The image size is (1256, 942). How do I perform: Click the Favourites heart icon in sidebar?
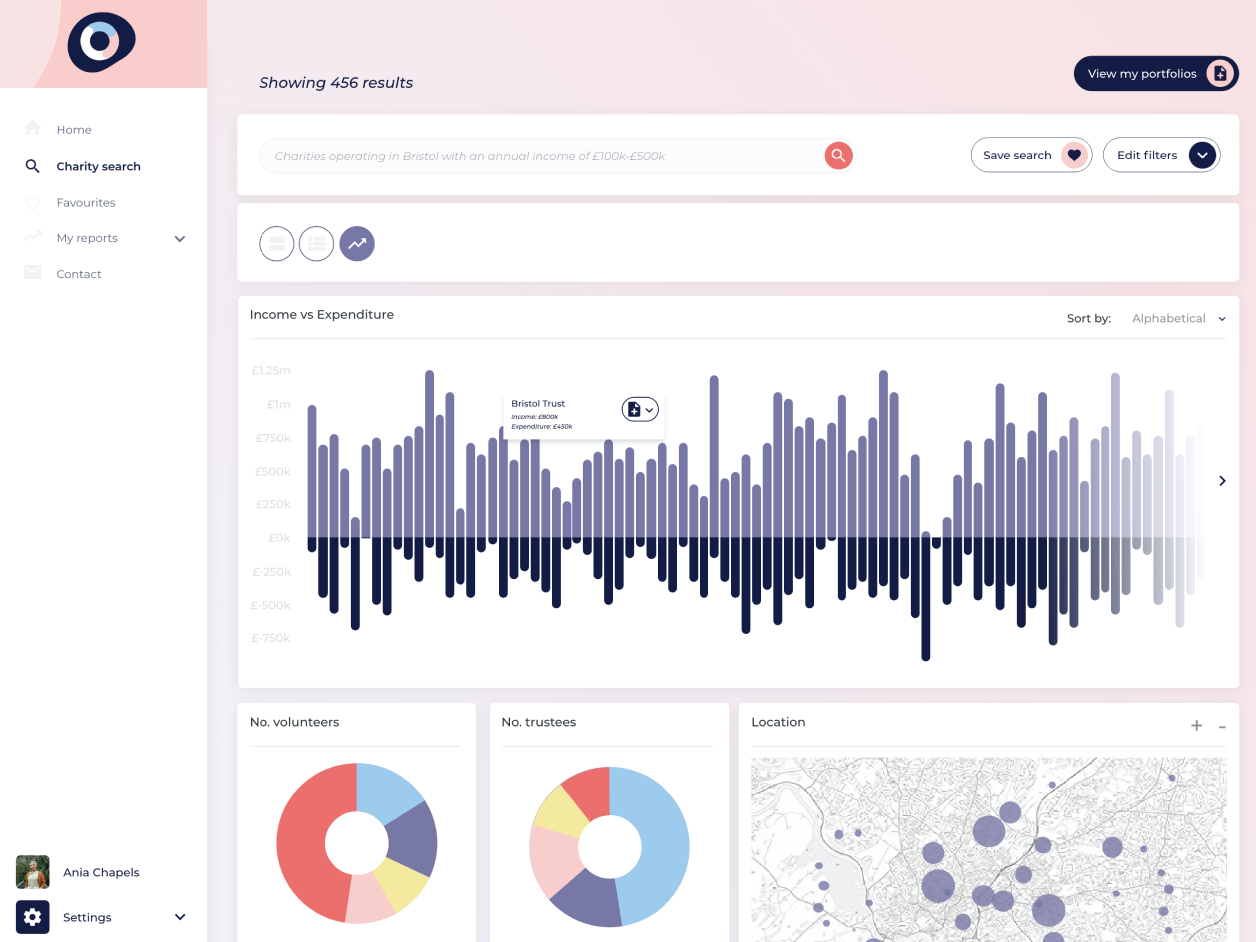[x=33, y=203]
